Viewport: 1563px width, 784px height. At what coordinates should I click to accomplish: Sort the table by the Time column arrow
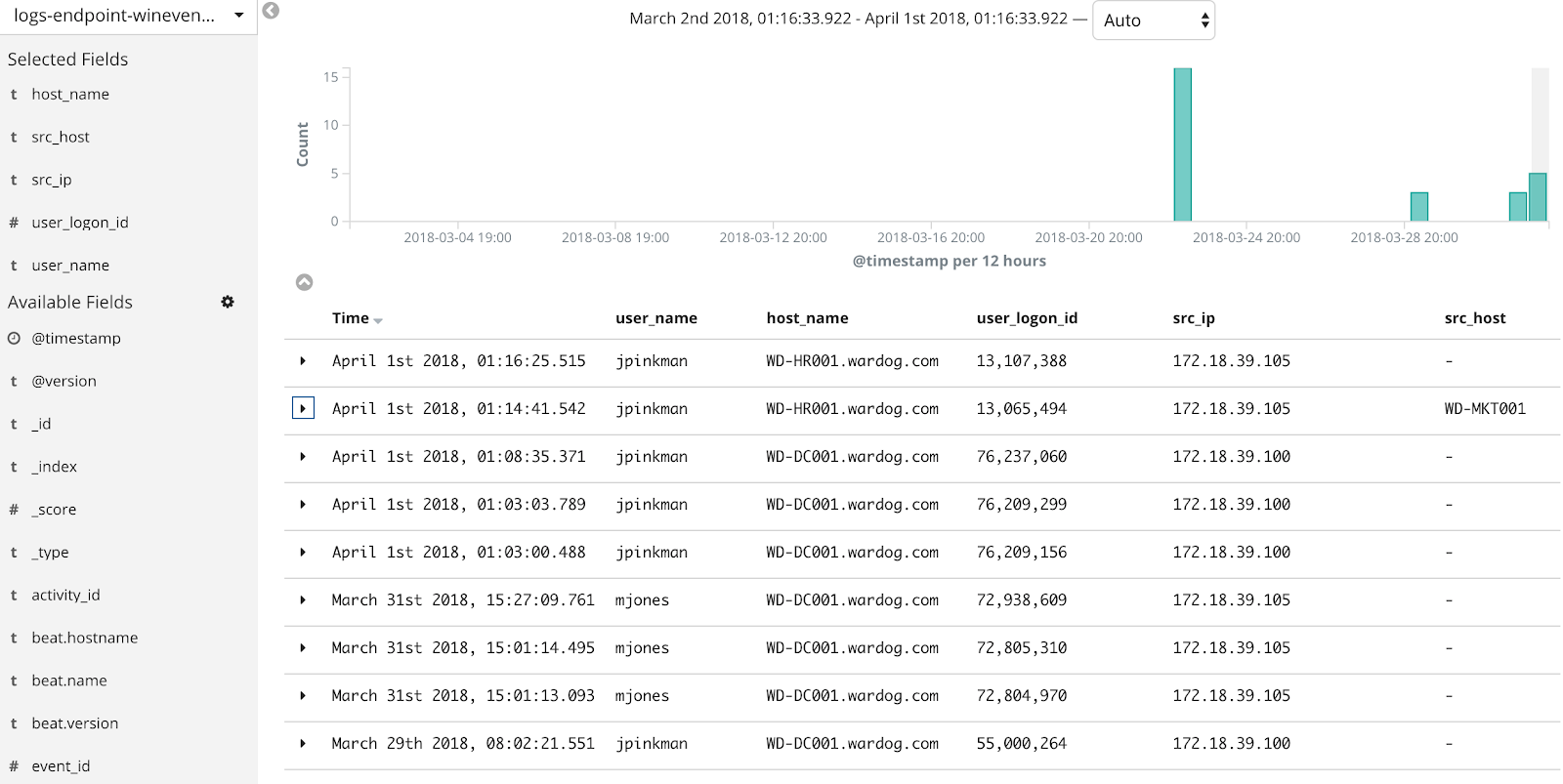[x=378, y=320]
